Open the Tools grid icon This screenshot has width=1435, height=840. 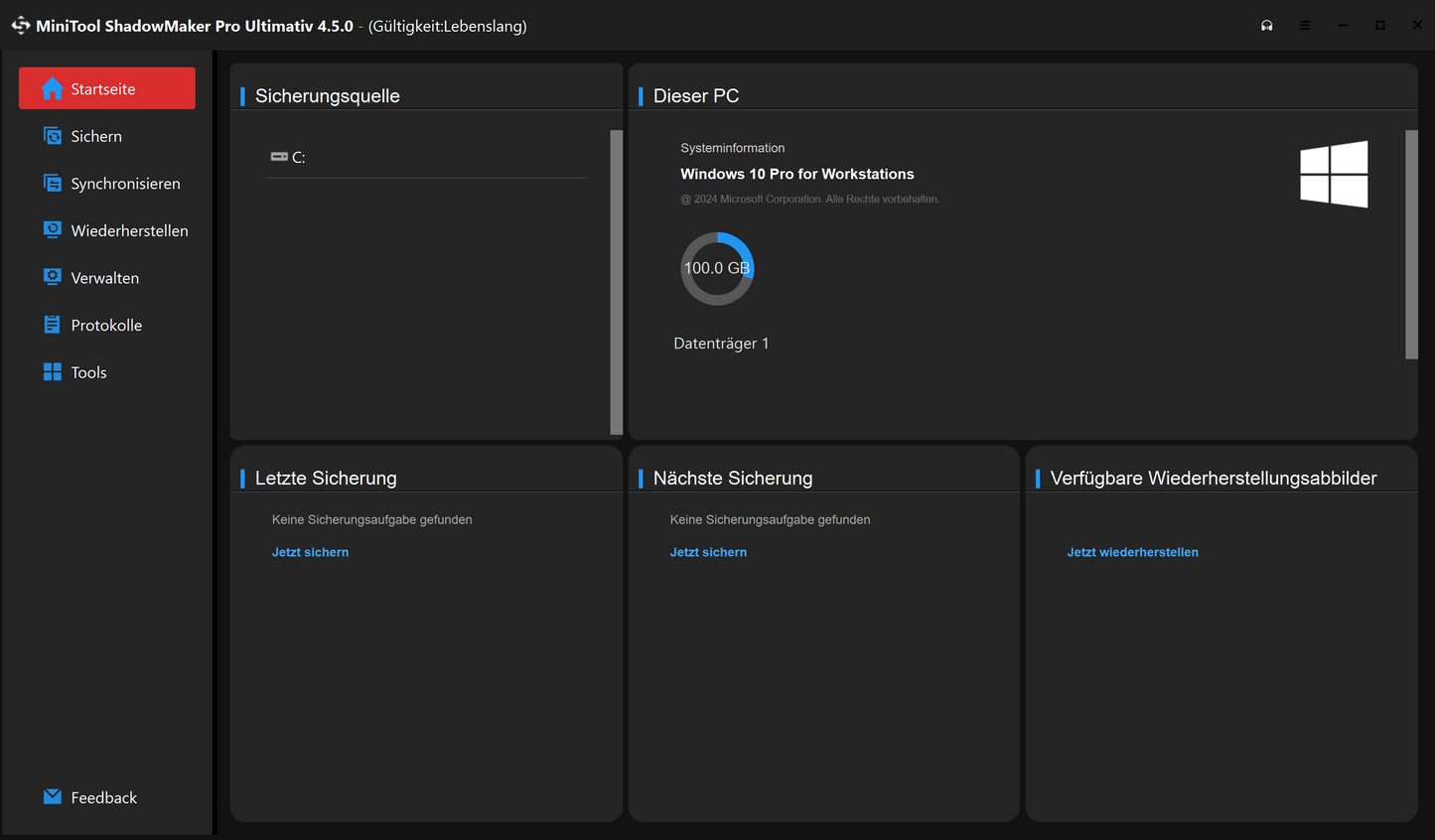pyautogui.click(x=53, y=372)
